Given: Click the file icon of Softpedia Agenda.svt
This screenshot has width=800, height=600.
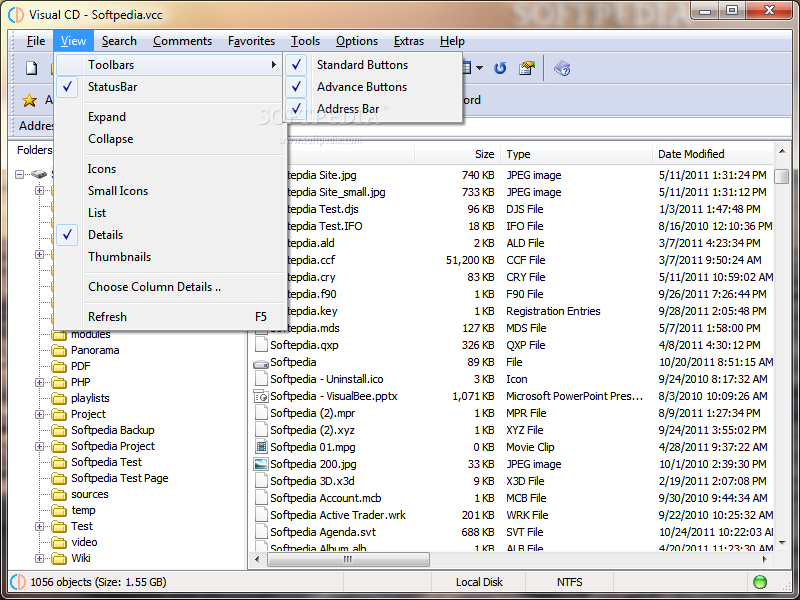Looking at the screenshot, I should coord(261,532).
